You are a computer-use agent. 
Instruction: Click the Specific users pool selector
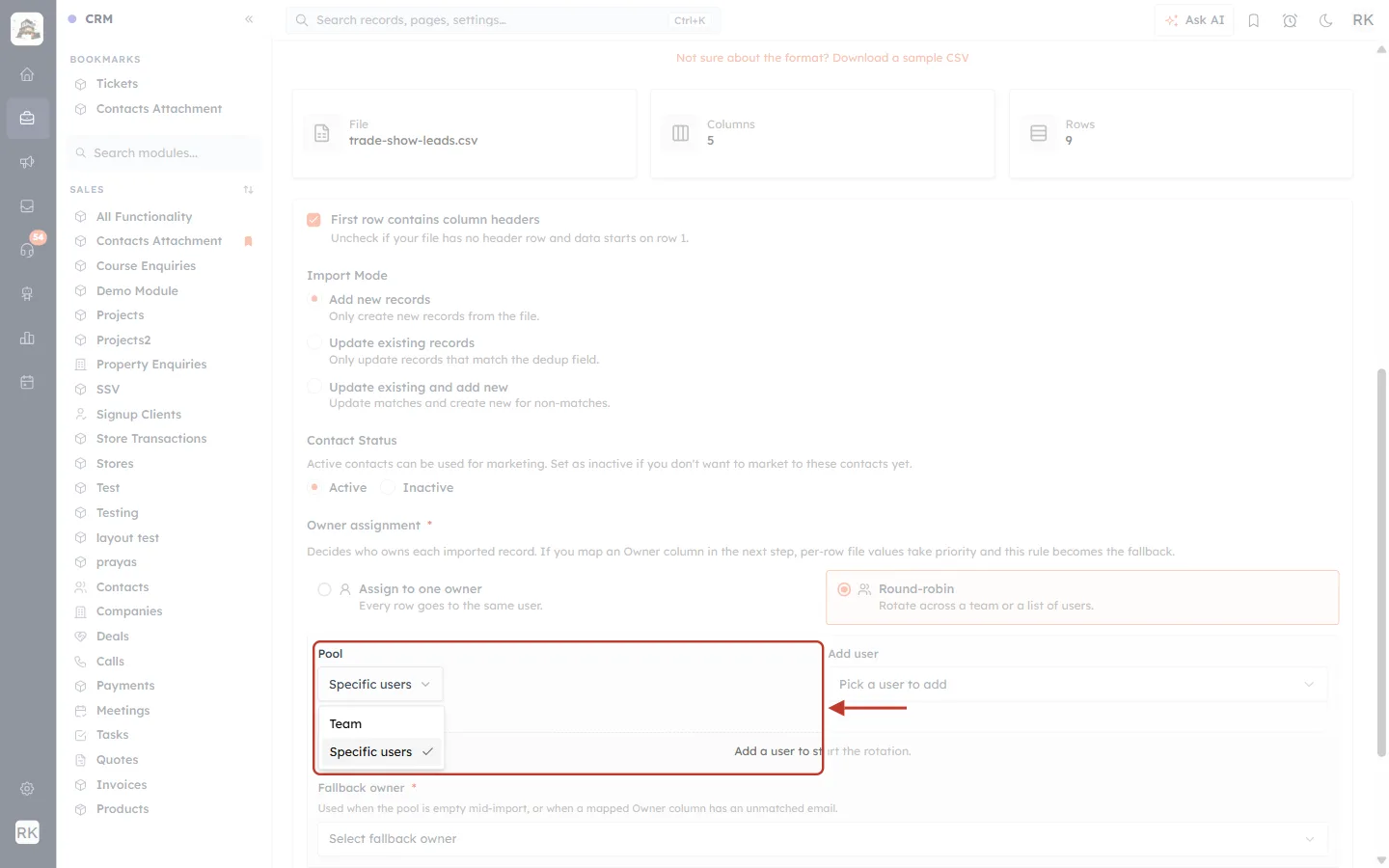(x=380, y=685)
